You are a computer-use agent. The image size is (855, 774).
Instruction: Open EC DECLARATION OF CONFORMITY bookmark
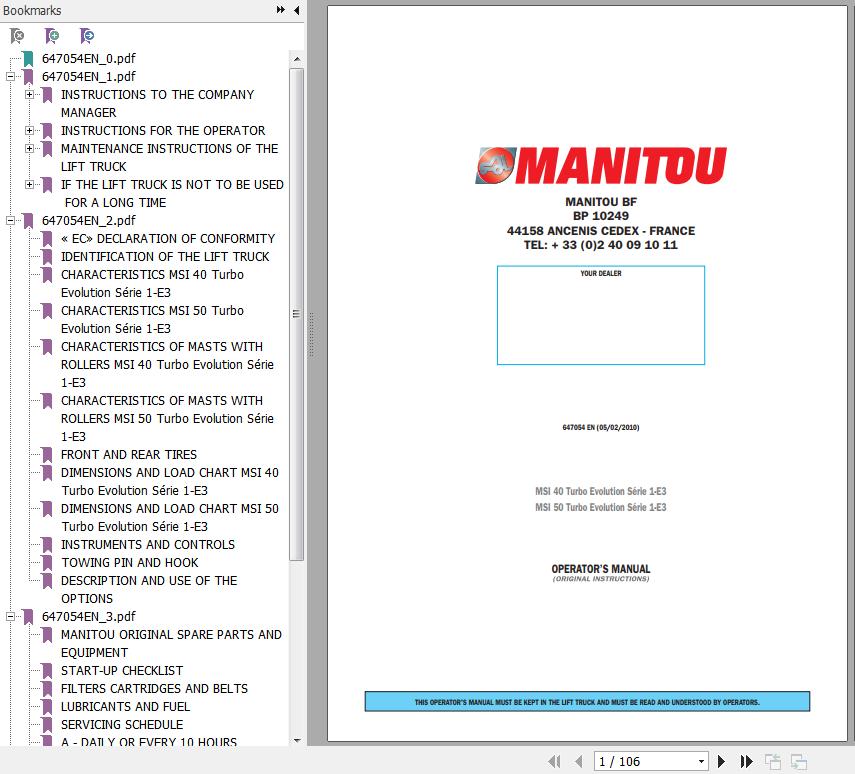pos(167,238)
